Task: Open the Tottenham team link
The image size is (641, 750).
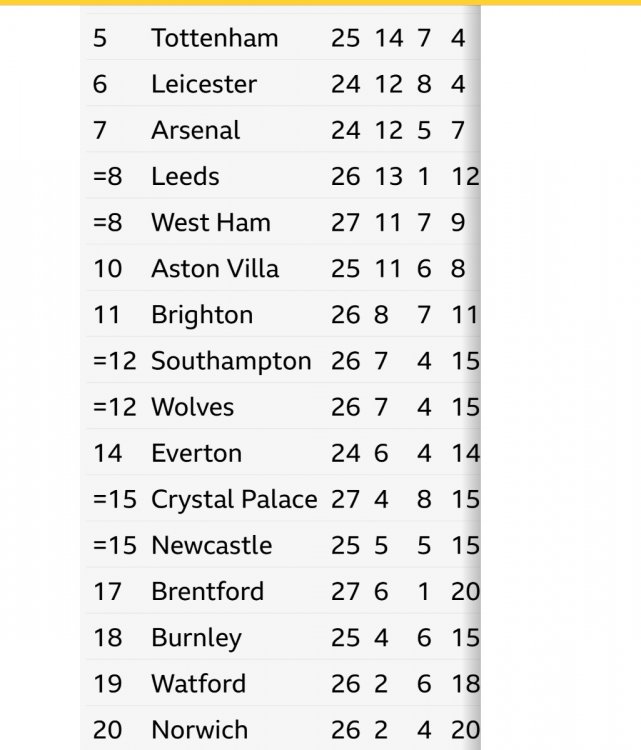Action: 214,38
